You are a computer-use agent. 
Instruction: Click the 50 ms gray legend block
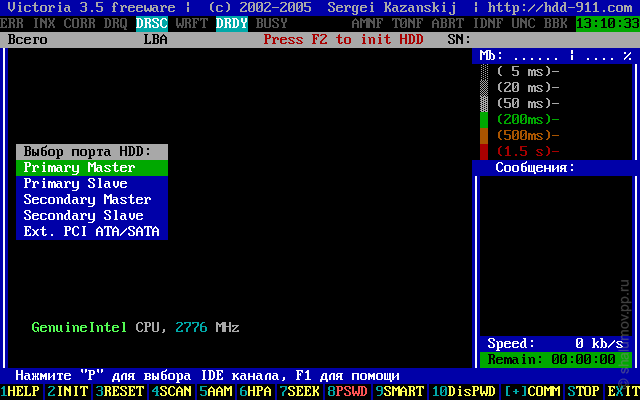(x=484, y=104)
